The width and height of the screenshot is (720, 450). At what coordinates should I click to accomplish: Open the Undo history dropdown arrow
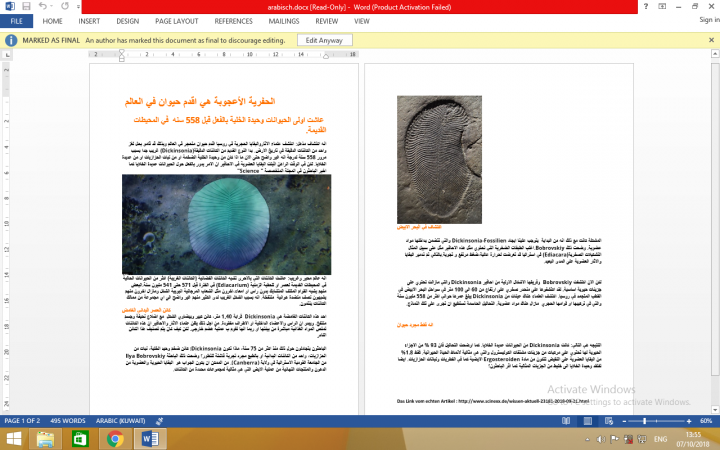point(51,6)
